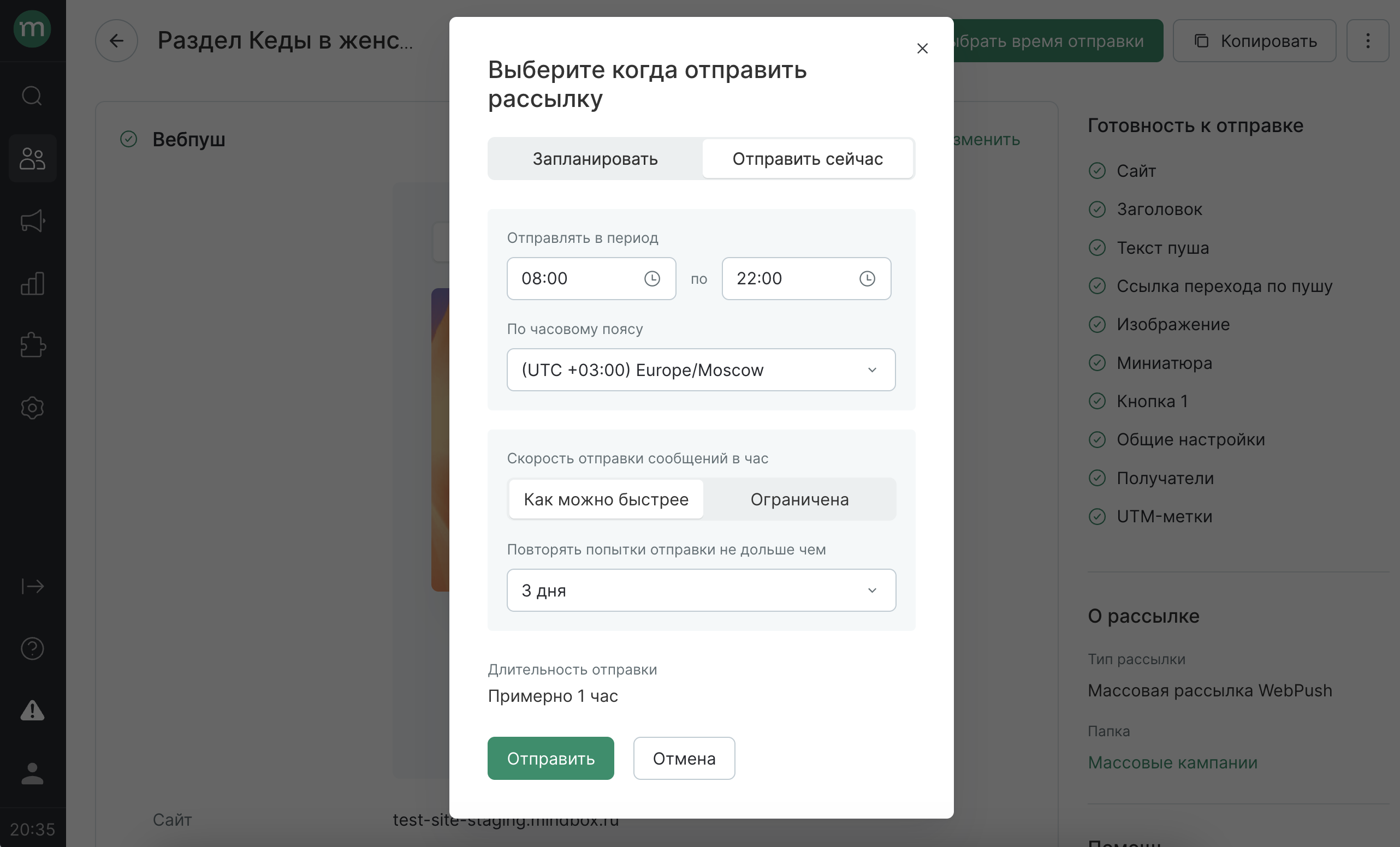Click the check icon next to Получатели
1400x847 pixels.
(x=1097, y=478)
